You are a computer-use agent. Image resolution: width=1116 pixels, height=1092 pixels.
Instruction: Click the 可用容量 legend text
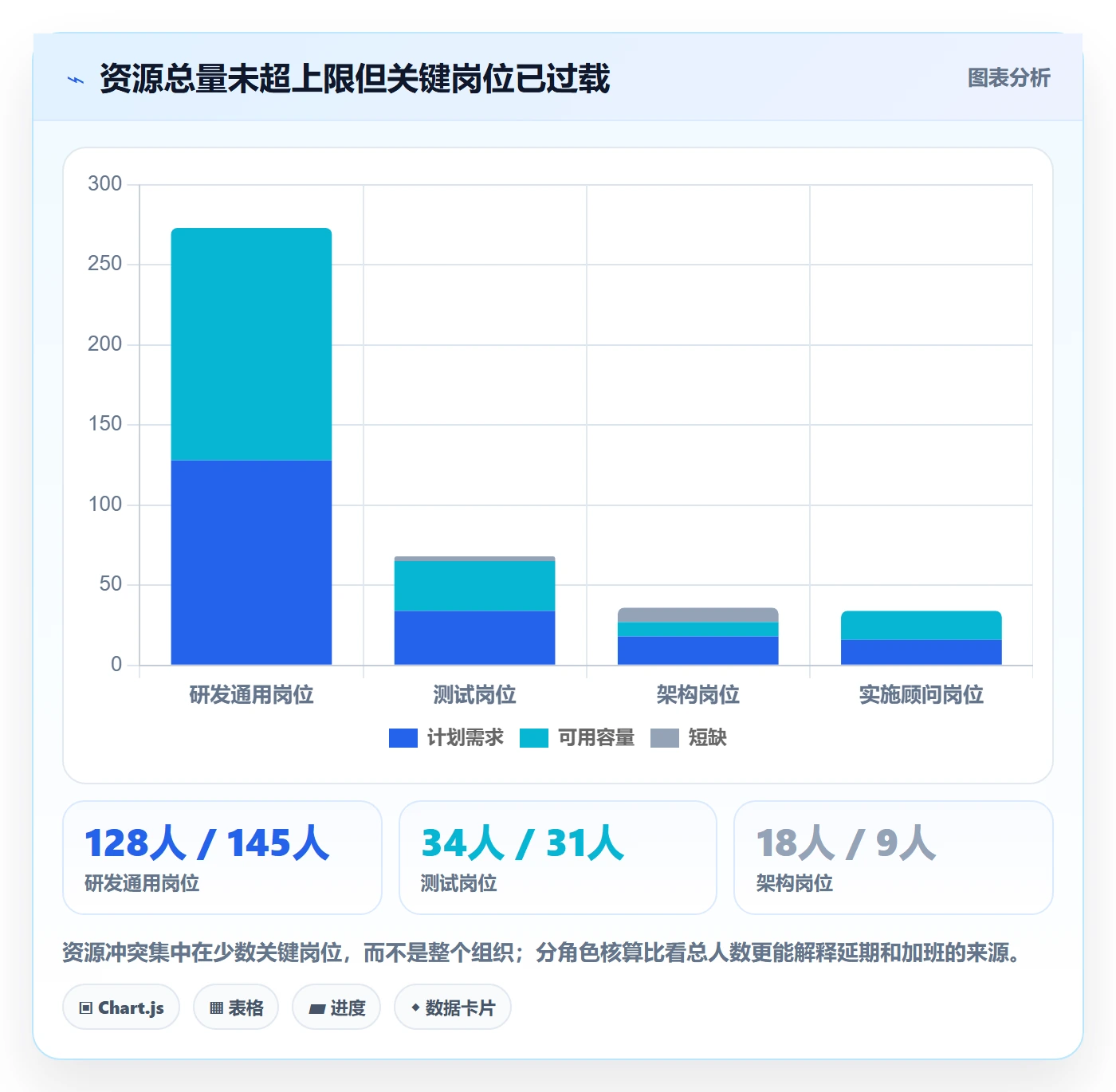pyautogui.click(x=595, y=737)
